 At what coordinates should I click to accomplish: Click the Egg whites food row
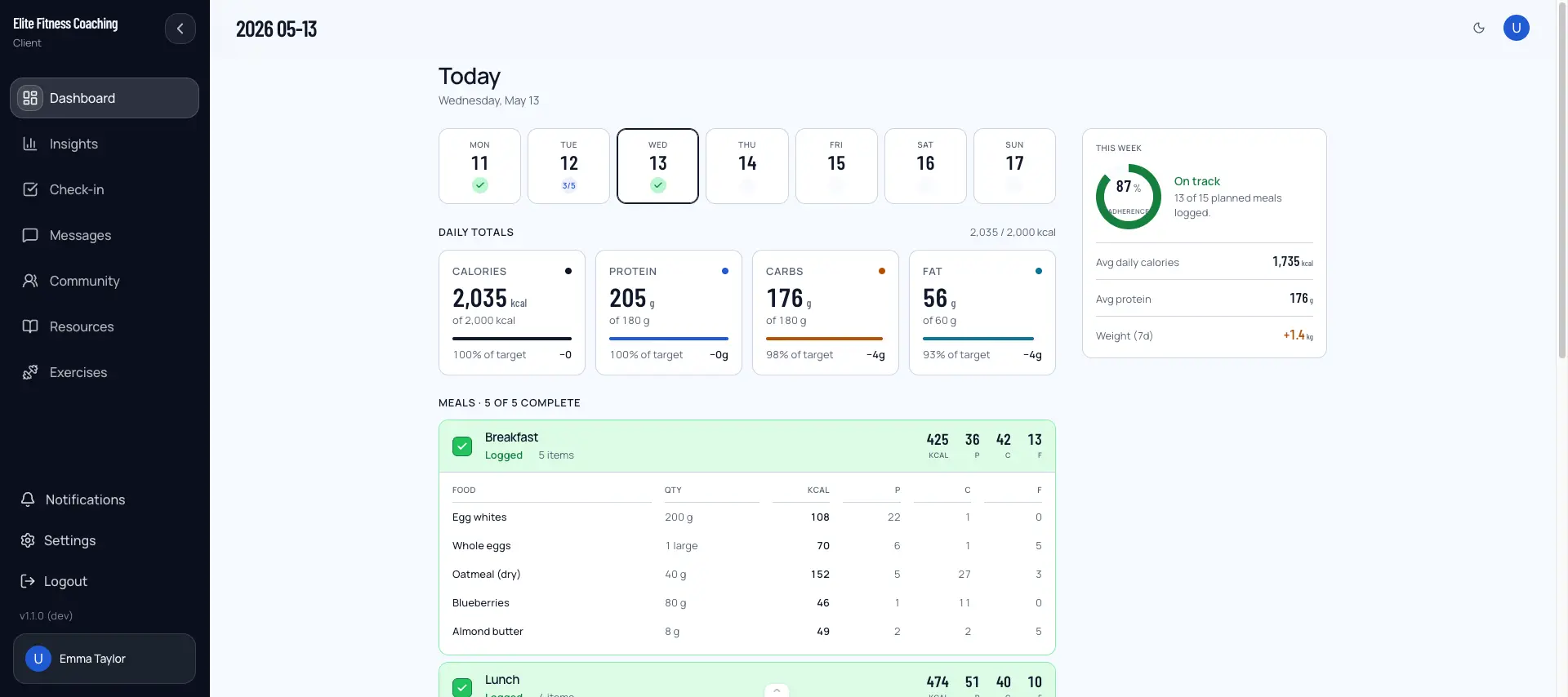(x=747, y=517)
